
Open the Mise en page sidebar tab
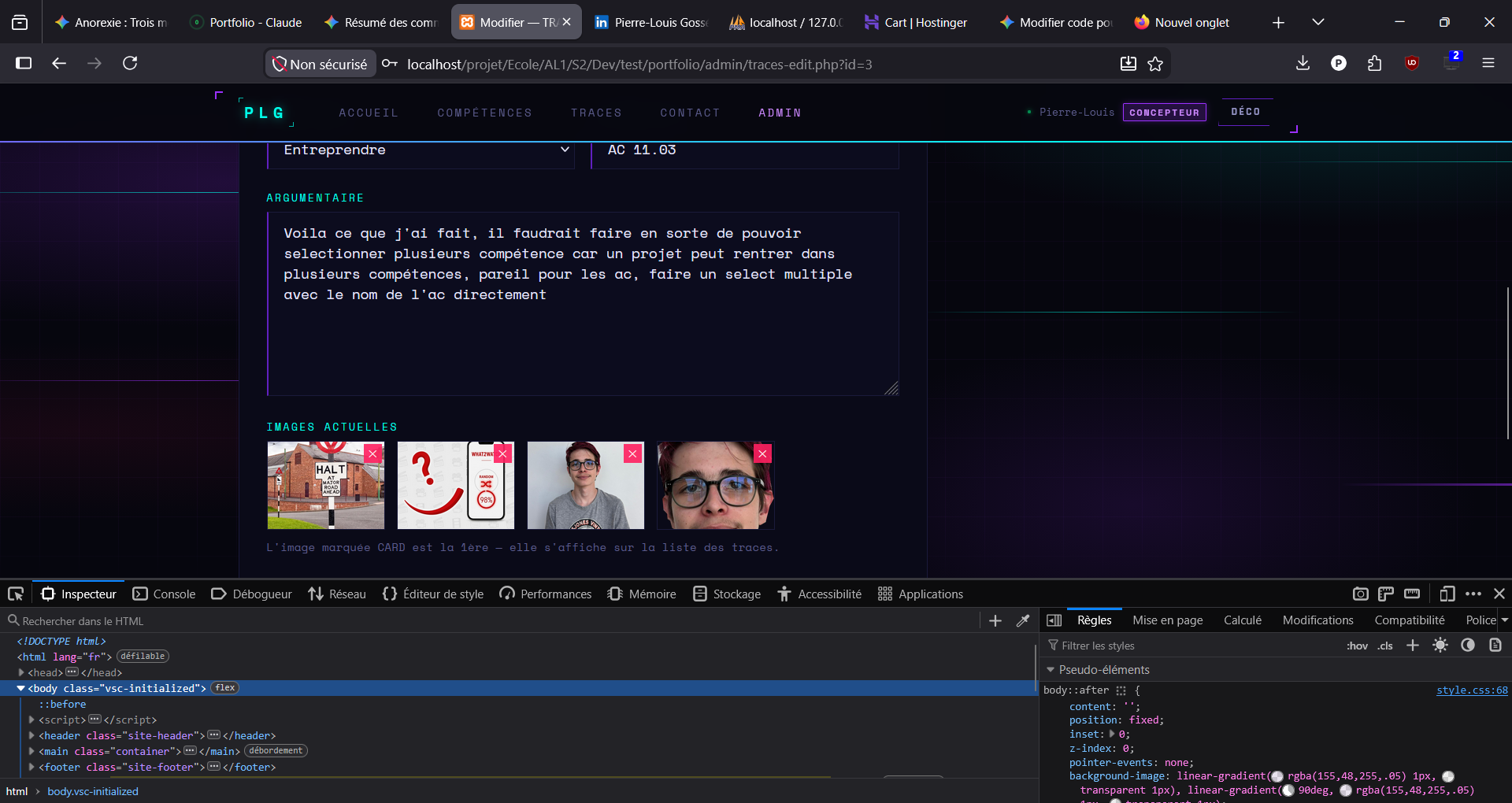pyautogui.click(x=1168, y=620)
